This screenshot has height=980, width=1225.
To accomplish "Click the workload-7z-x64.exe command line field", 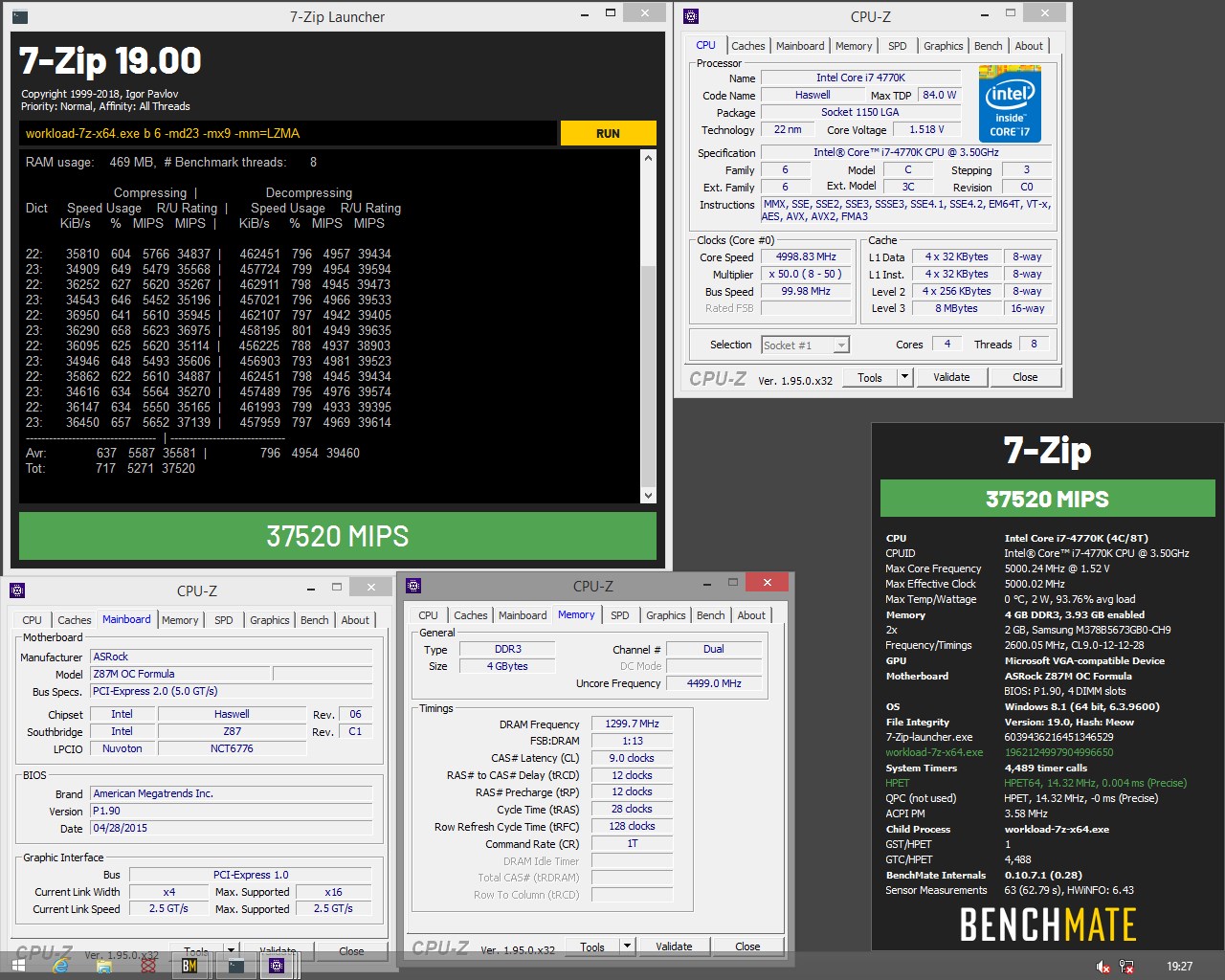I will tap(288, 133).
